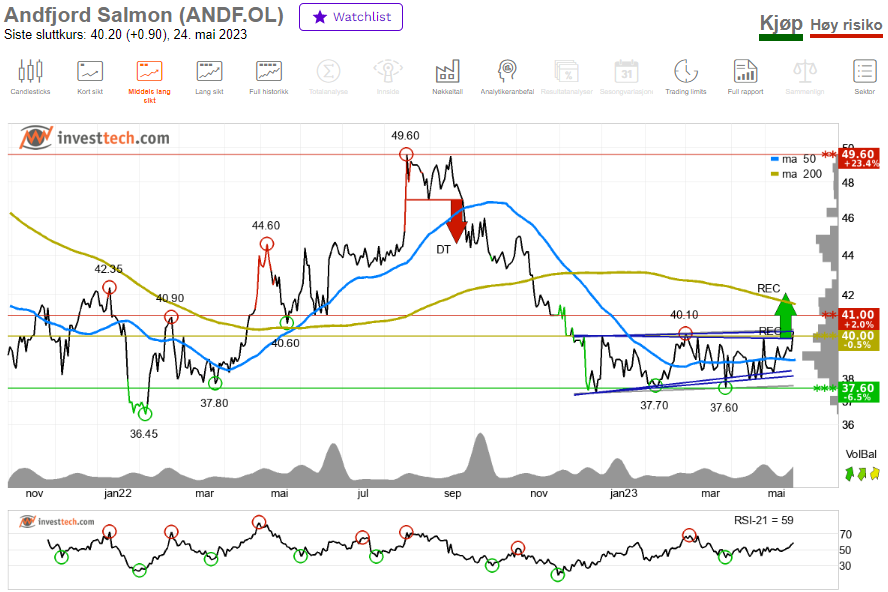Viewport: 888px width, 592px height.
Task: Click the Sesongvariasjoner calendar icon
Action: (626, 76)
